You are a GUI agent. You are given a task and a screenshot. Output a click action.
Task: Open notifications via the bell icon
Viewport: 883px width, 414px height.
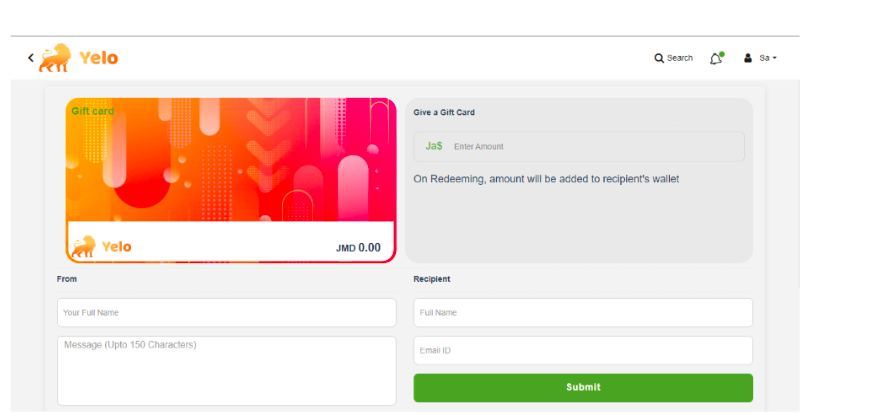[x=716, y=58]
